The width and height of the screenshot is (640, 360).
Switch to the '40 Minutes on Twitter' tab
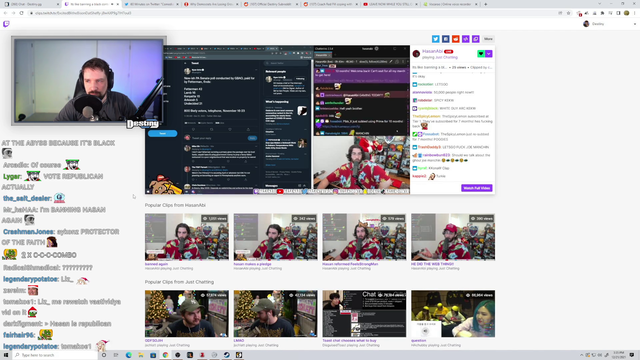pyautogui.click(x=151, y=4)
